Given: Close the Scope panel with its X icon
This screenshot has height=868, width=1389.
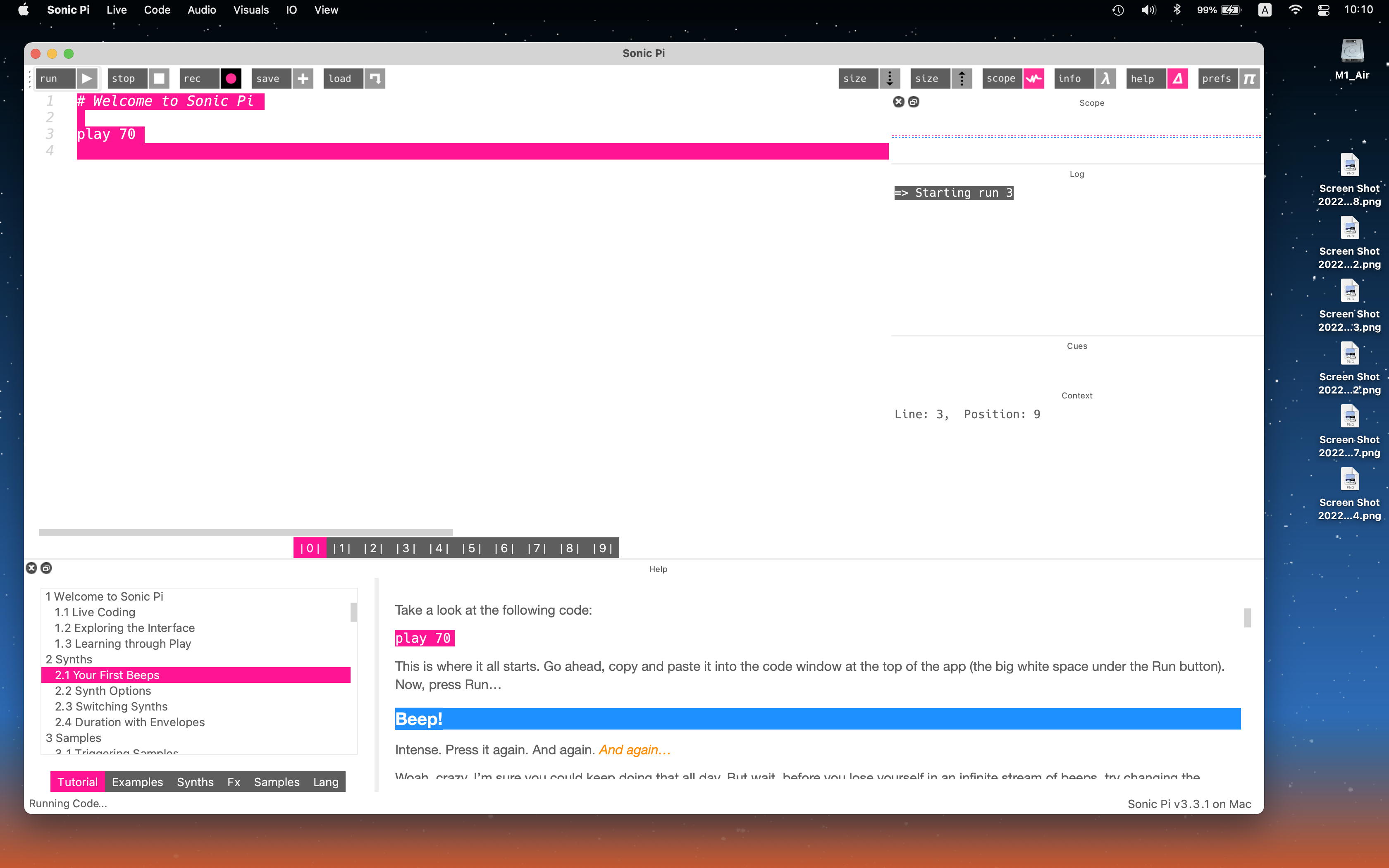Looking at the screenshot, I should (x=898, y=102).
